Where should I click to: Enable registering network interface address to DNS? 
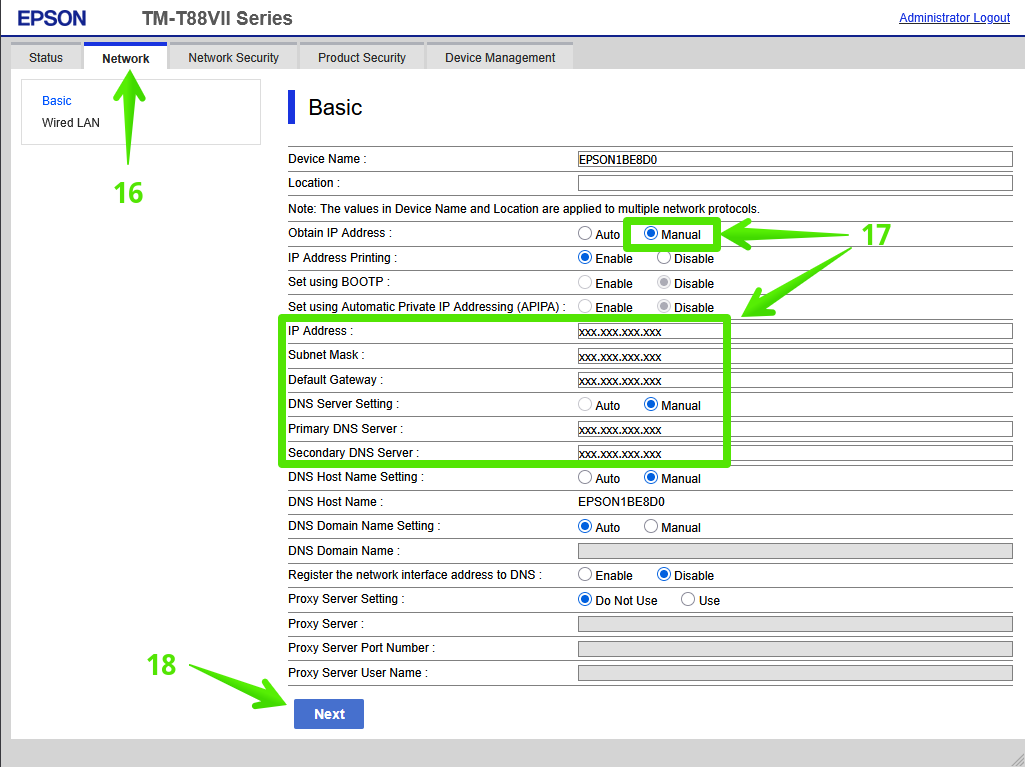[x=585, y=575]
